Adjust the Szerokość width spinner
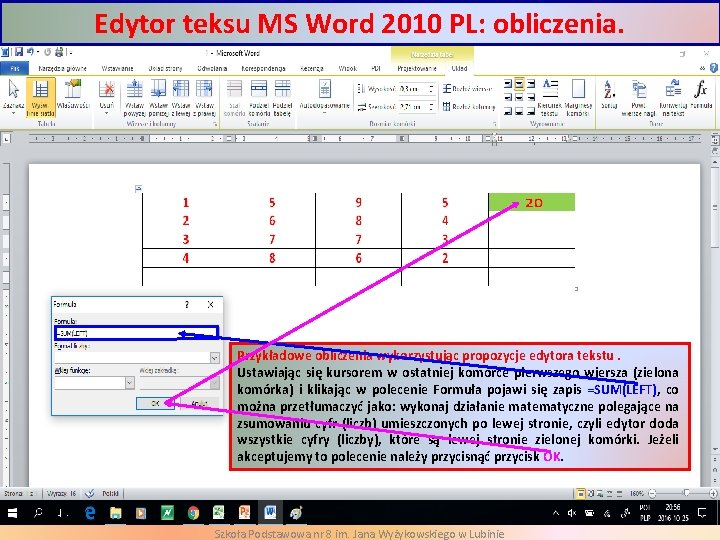Viewport: 720px width, 540px height. point(431,107)
